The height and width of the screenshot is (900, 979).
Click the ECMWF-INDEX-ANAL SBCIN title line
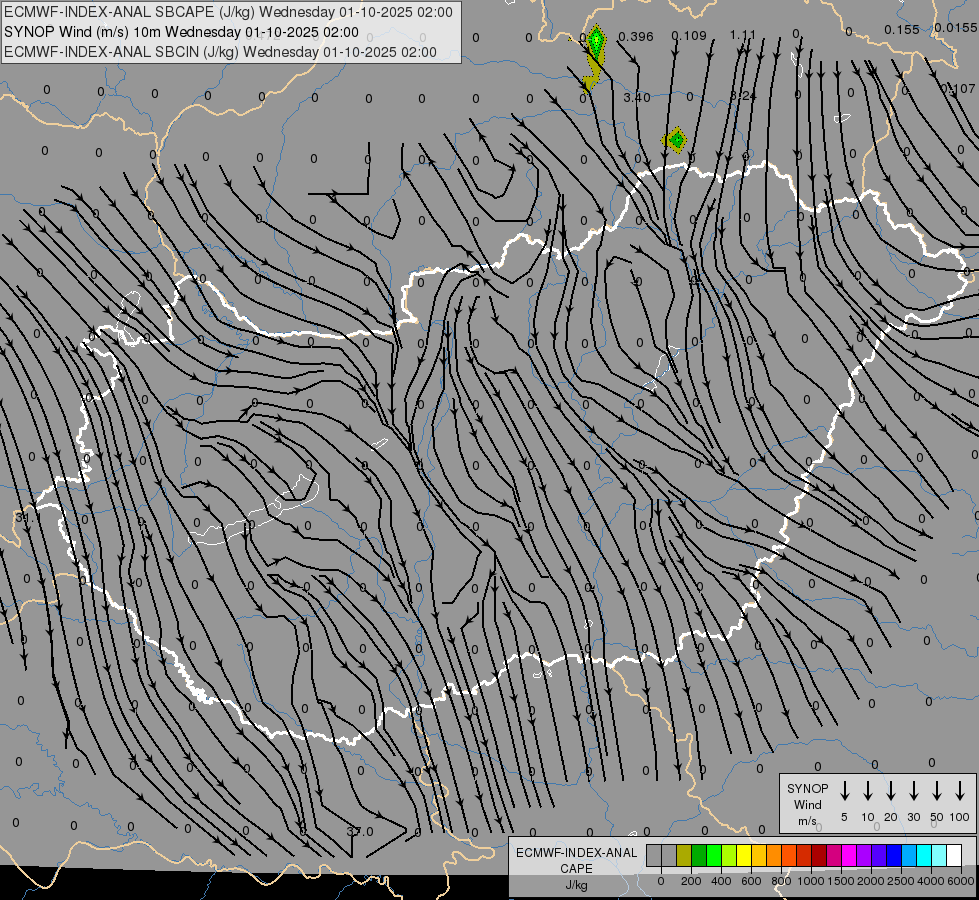click(220, 52)
